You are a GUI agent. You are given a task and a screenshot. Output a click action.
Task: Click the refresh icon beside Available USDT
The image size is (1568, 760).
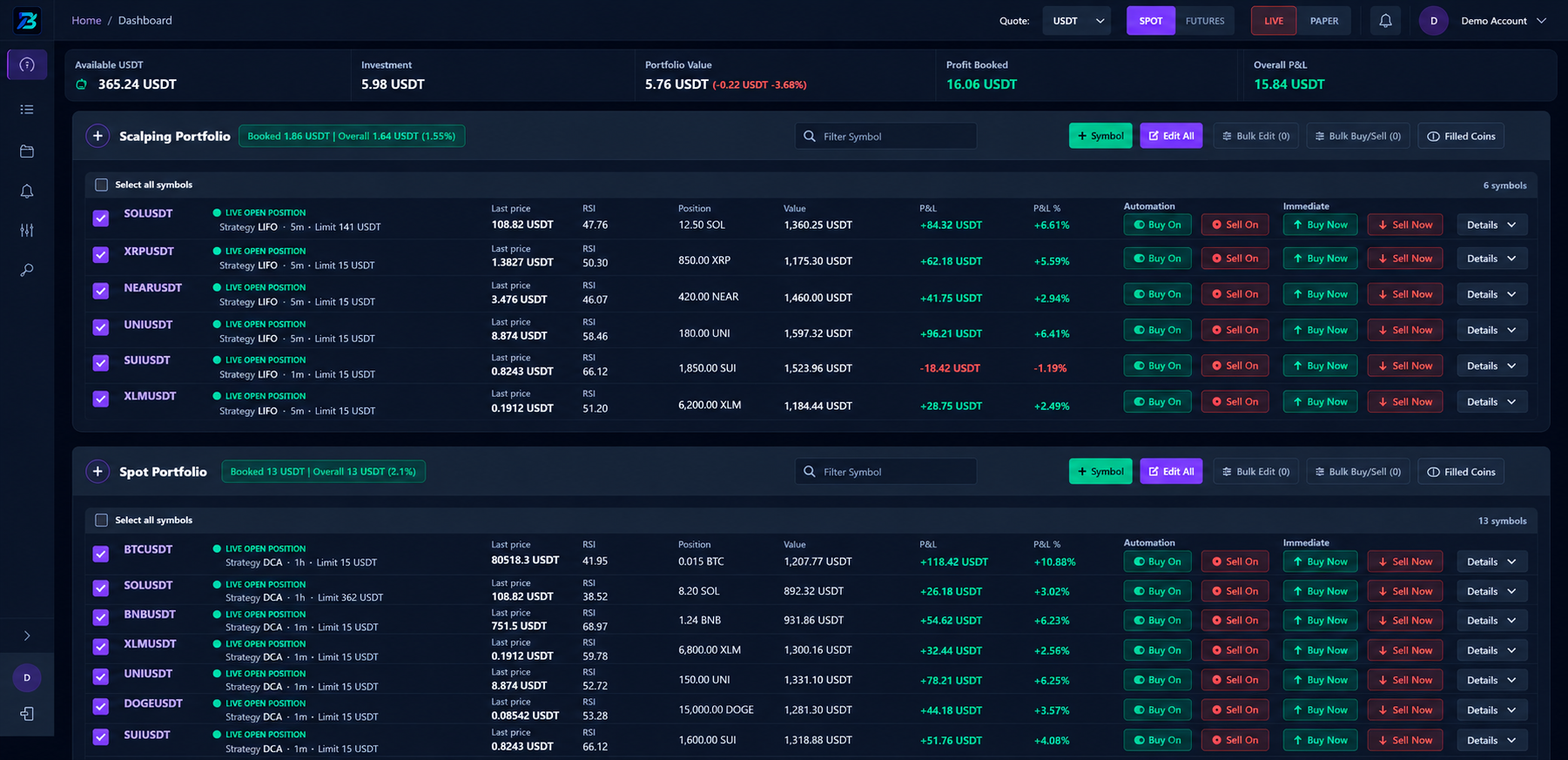pyautogui.click(x=81, y=84)
